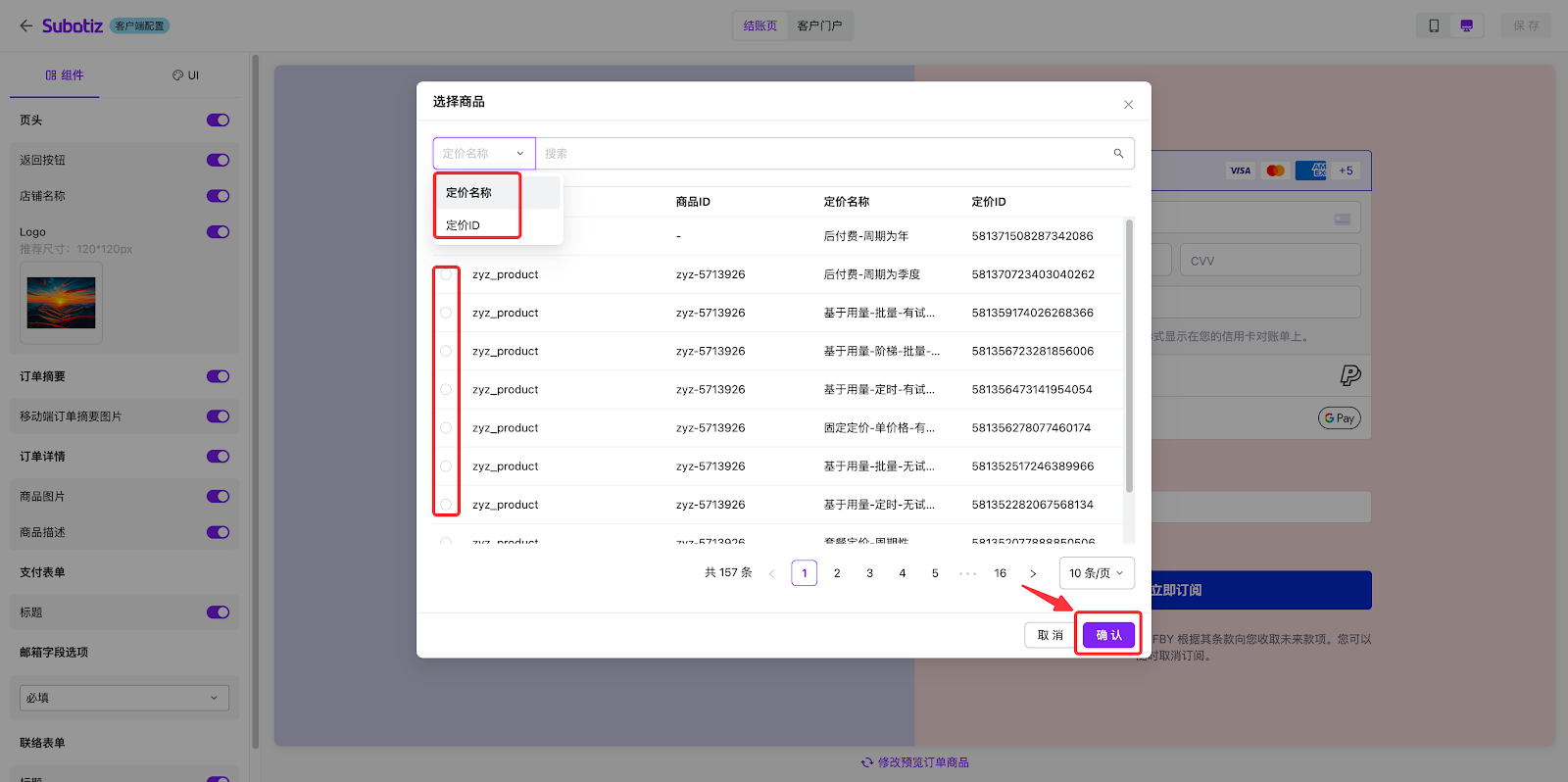The image size is (1568, 782).
Task: Click refresh icon beside 修改预览订单商品
Action: 866,762
